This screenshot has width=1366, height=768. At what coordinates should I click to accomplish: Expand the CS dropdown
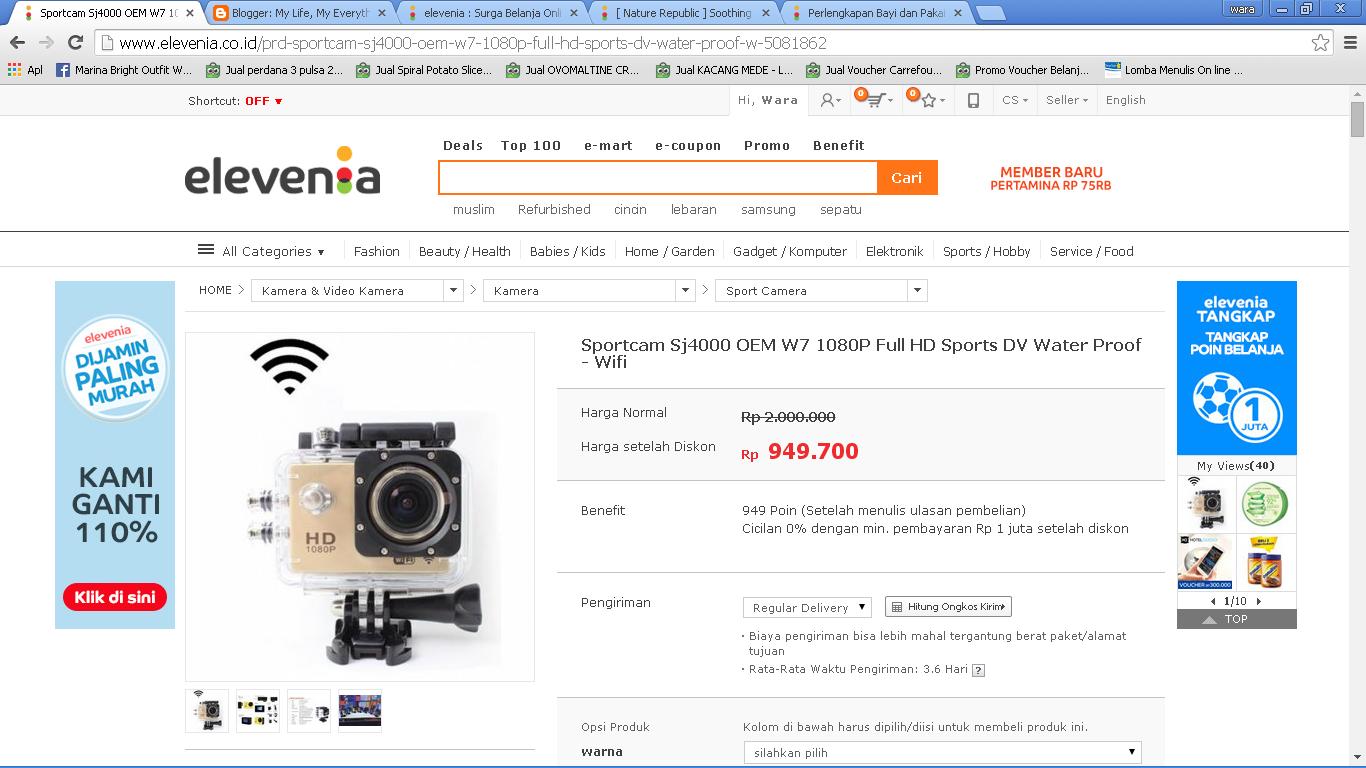tap(1015, 100)
